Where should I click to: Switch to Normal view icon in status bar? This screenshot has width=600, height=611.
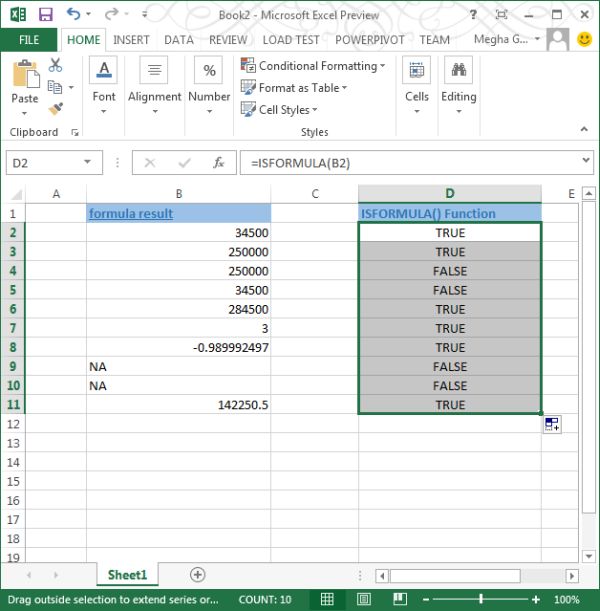pos(327,599)
